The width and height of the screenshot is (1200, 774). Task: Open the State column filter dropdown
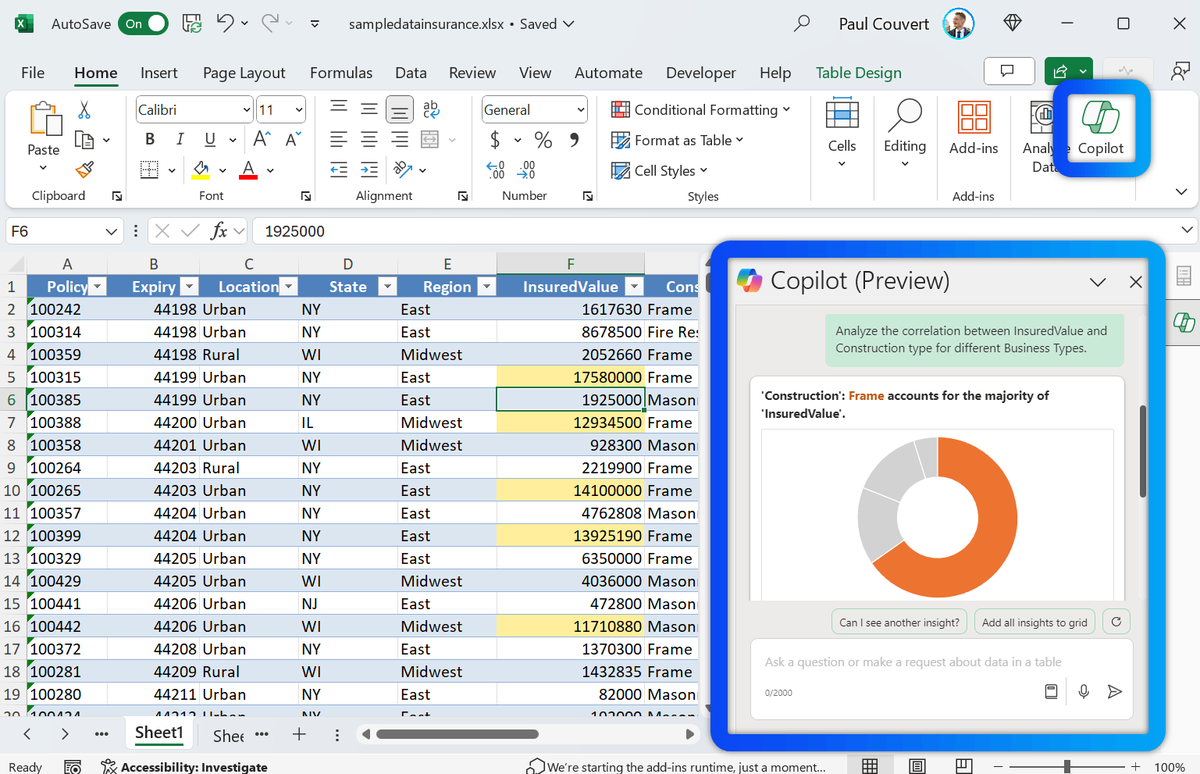(x=388, y=287)
